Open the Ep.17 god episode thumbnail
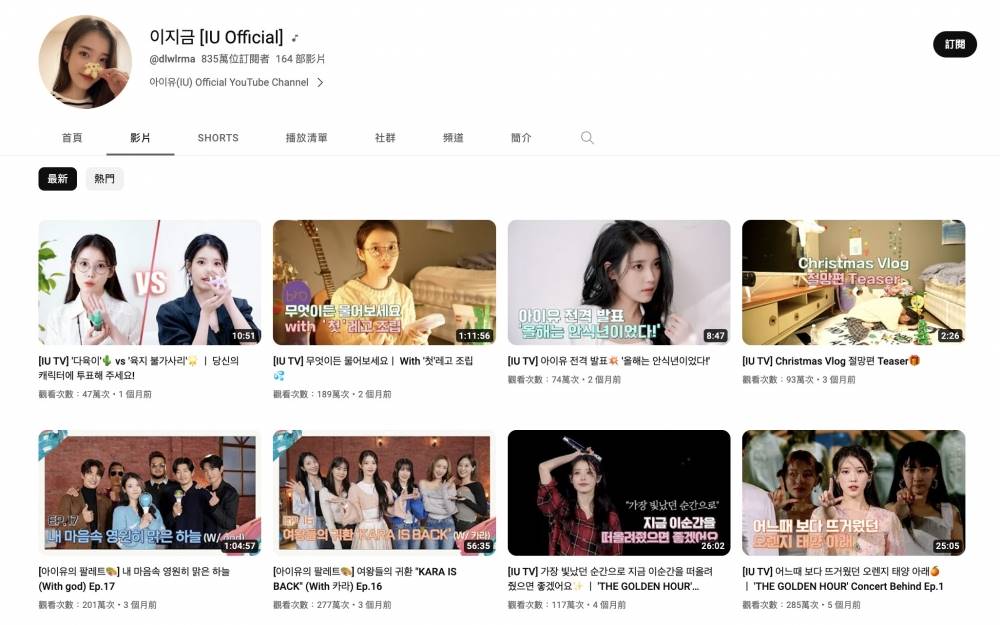Viewport: 1000px width, 625px height. [x=149, y=492]
